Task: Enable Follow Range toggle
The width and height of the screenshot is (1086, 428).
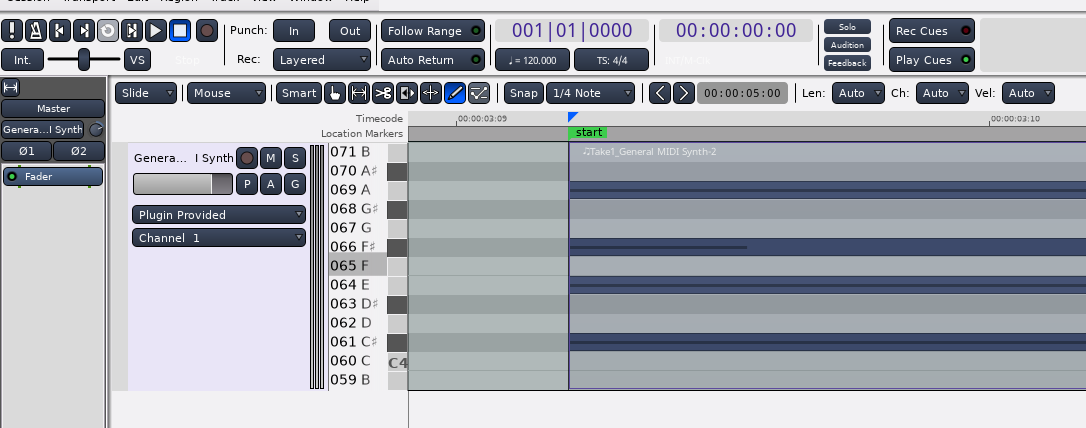Action: pos(434,31)
